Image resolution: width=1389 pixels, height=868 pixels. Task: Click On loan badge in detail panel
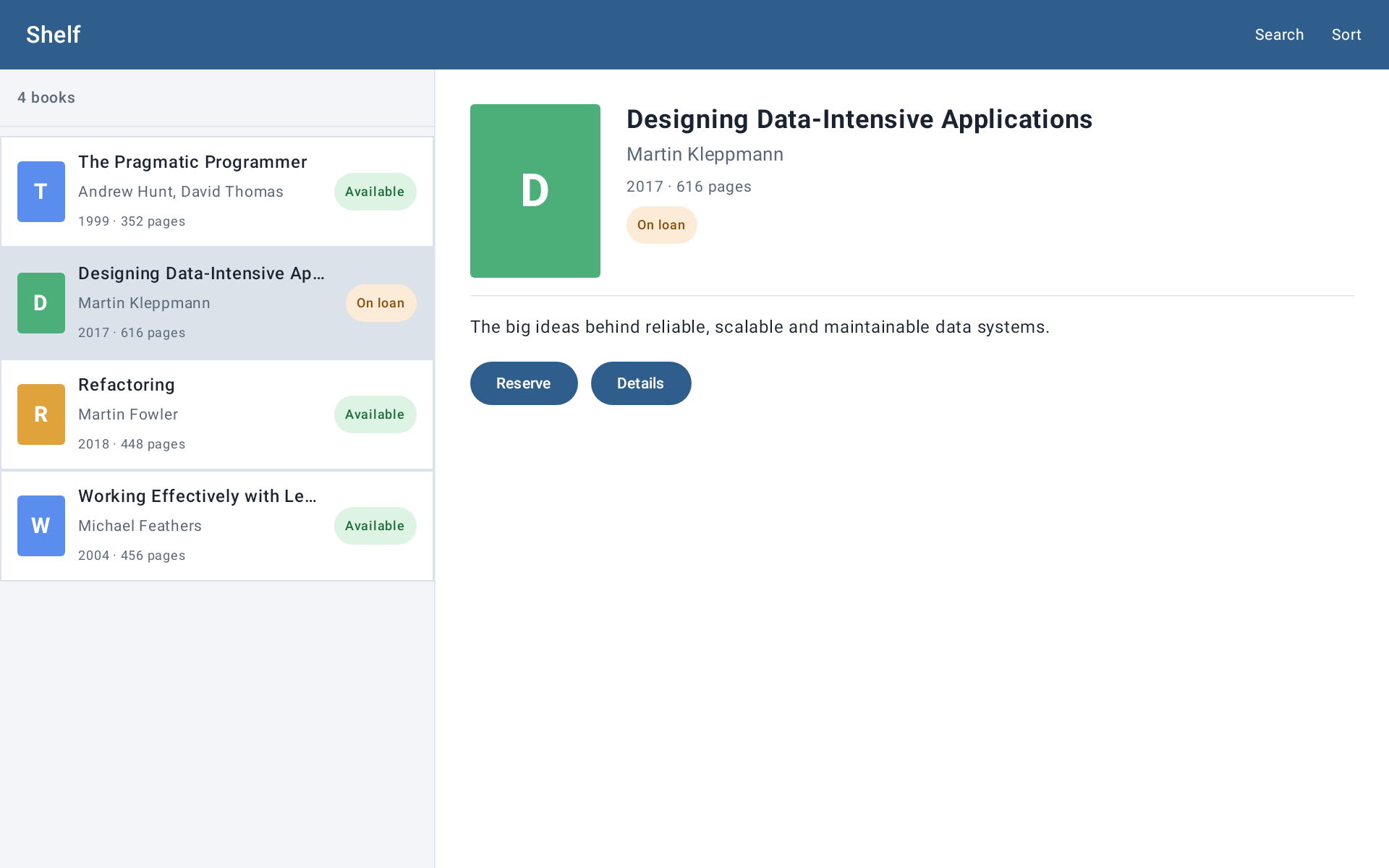(x=661, y=225)
